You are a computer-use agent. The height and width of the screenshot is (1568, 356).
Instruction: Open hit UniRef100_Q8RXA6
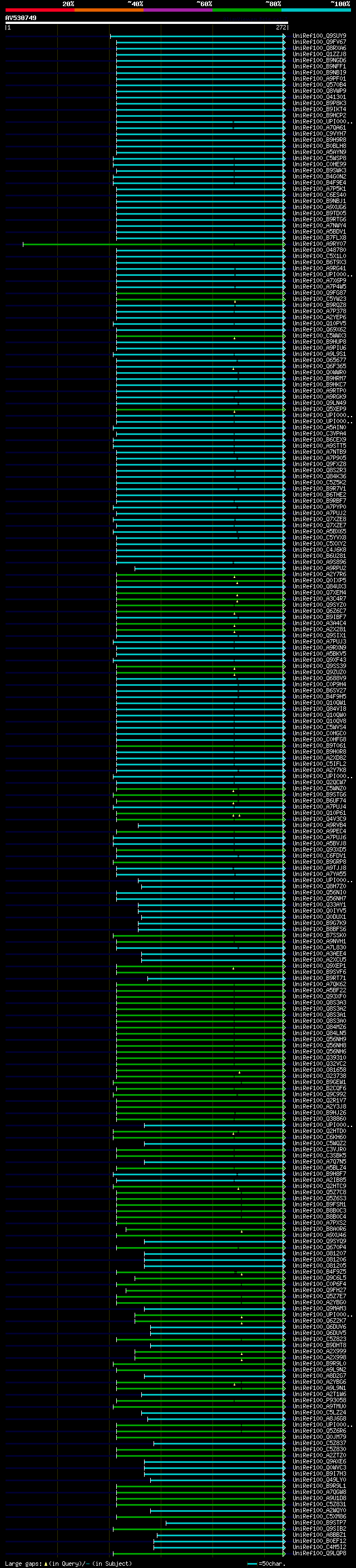(x=319, y=48)
